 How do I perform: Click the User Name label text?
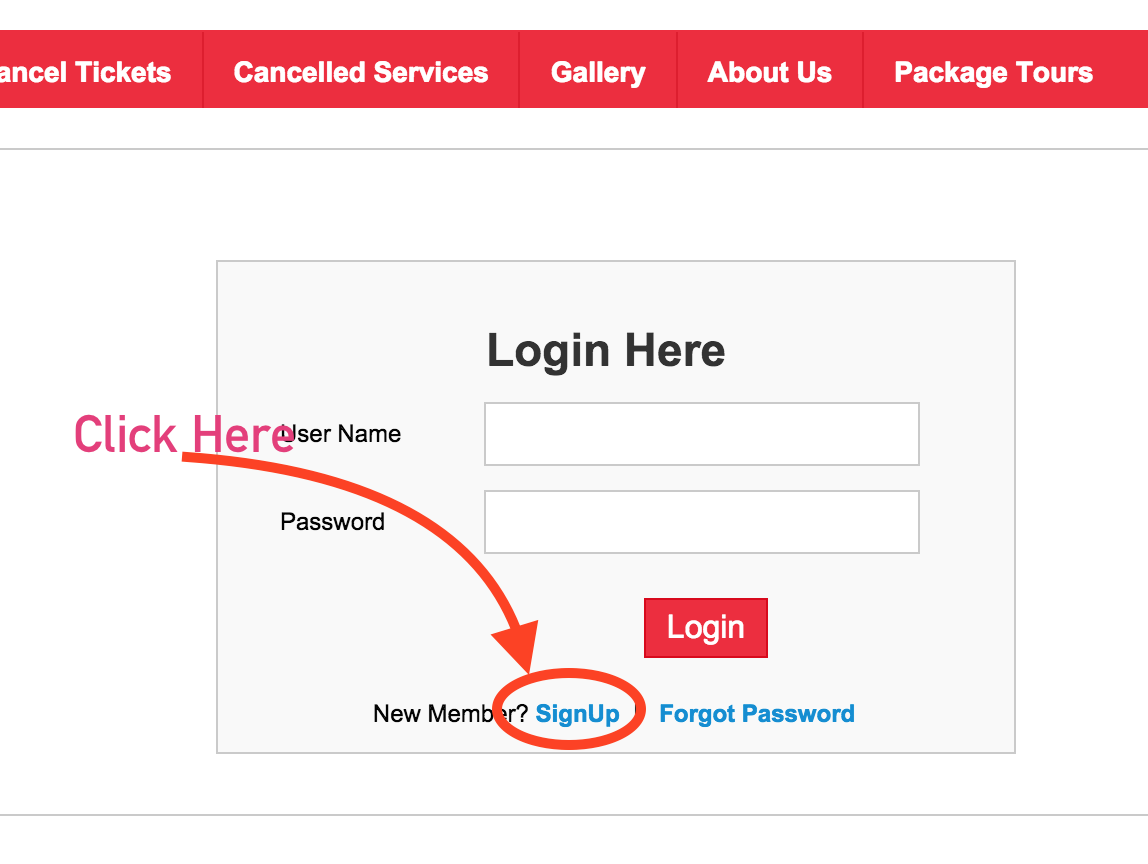pyautogui.click(x=342, y=433)
